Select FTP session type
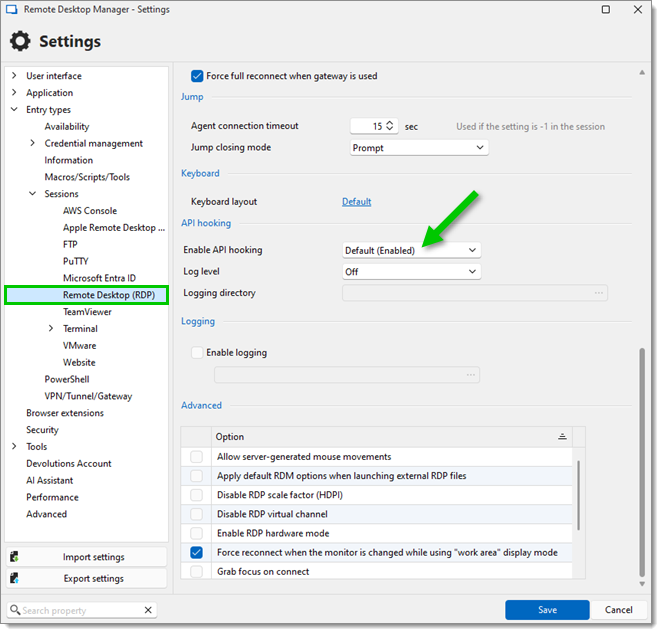 (x=71, y=246)
